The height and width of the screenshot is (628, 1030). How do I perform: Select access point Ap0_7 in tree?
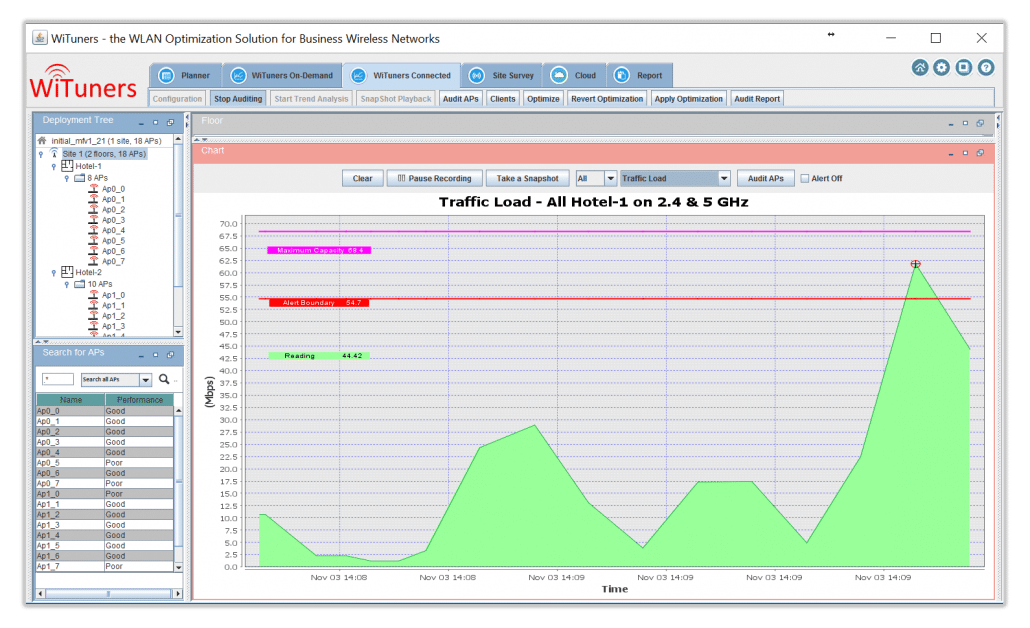click(112, 261)
